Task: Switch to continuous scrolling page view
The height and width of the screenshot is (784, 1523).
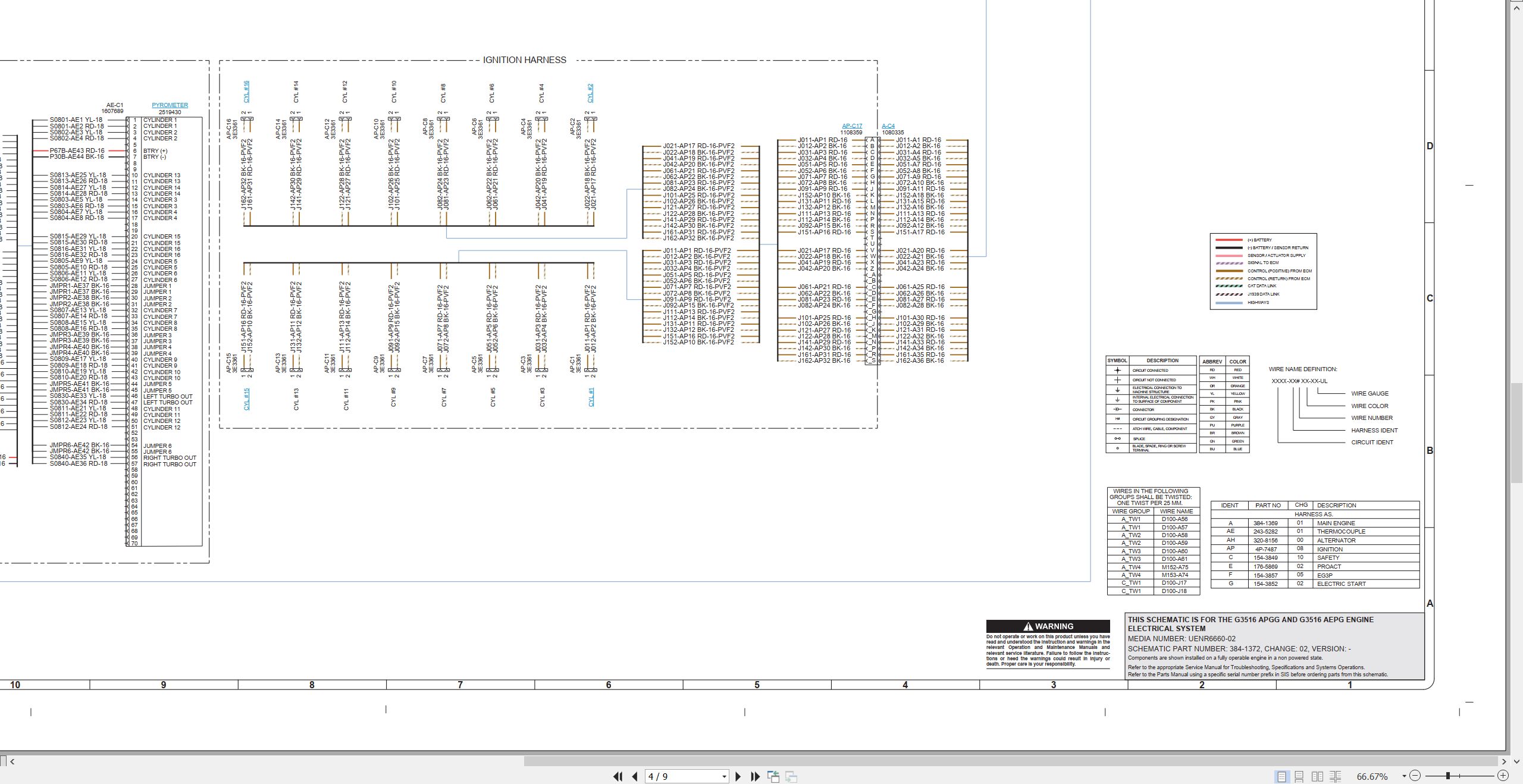Action: pos(1299,776)
